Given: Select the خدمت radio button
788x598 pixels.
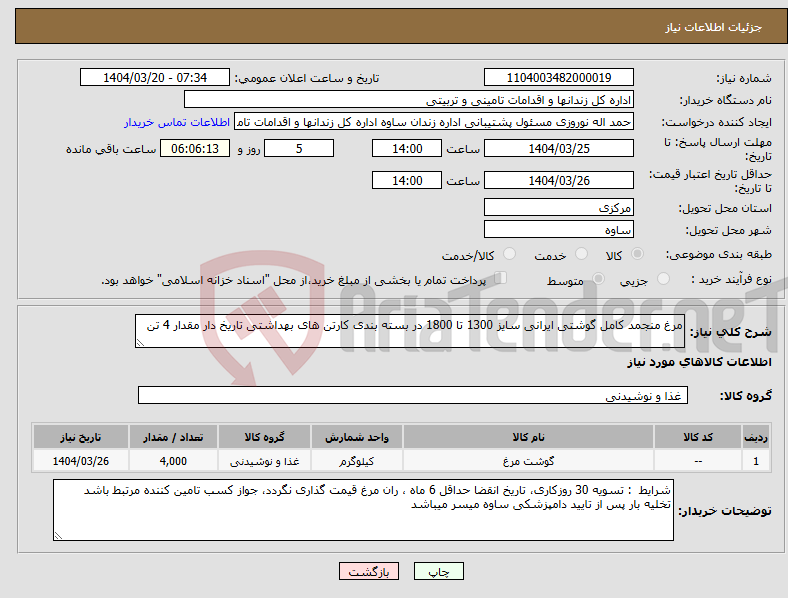Looking at the screenshot, I should pos(581,254).
